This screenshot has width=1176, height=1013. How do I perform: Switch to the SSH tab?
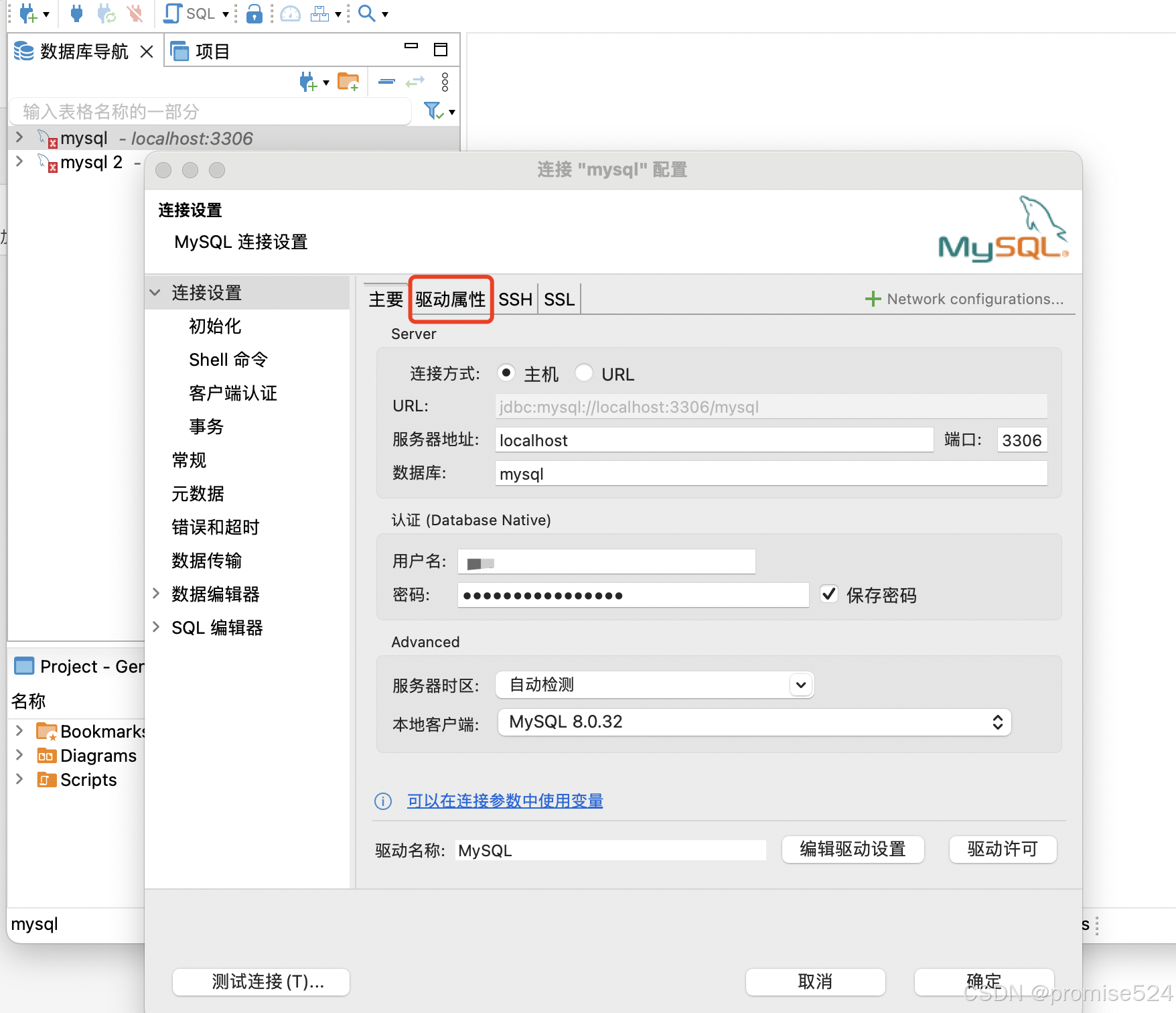tap(515, 299)
